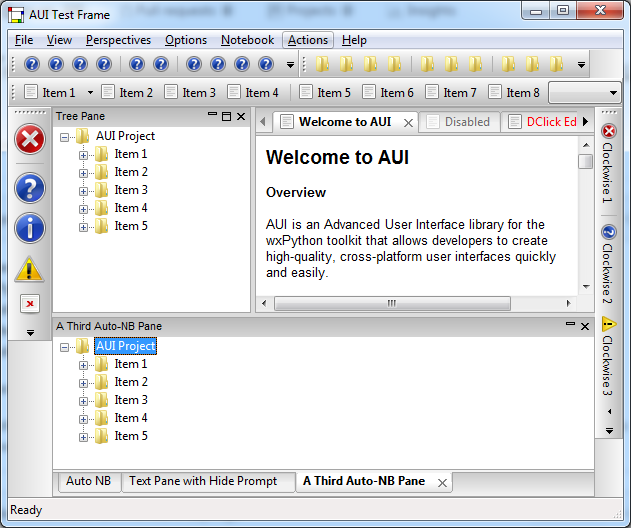Click the first blue question mark toolbar icon
The width and height of the screenshot is (631, 528).
coord(32,64)
